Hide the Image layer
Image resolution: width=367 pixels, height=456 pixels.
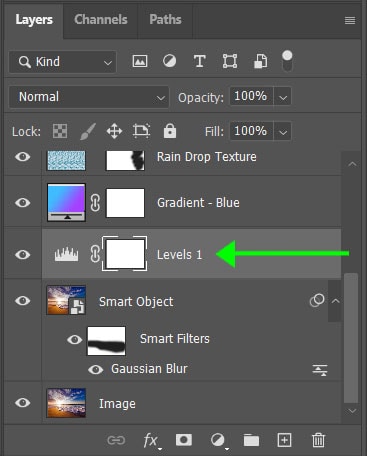tap(23, 403)
